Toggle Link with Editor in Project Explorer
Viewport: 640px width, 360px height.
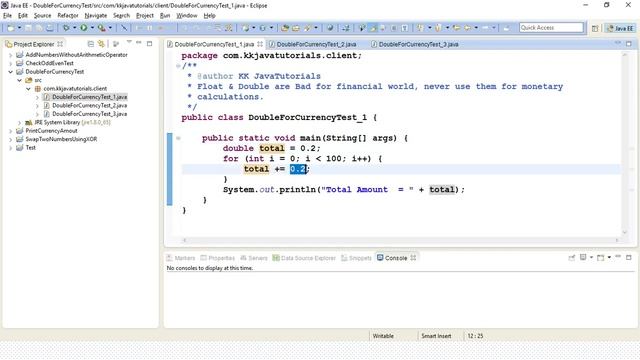pyautogui.click(x=101, y=44)
